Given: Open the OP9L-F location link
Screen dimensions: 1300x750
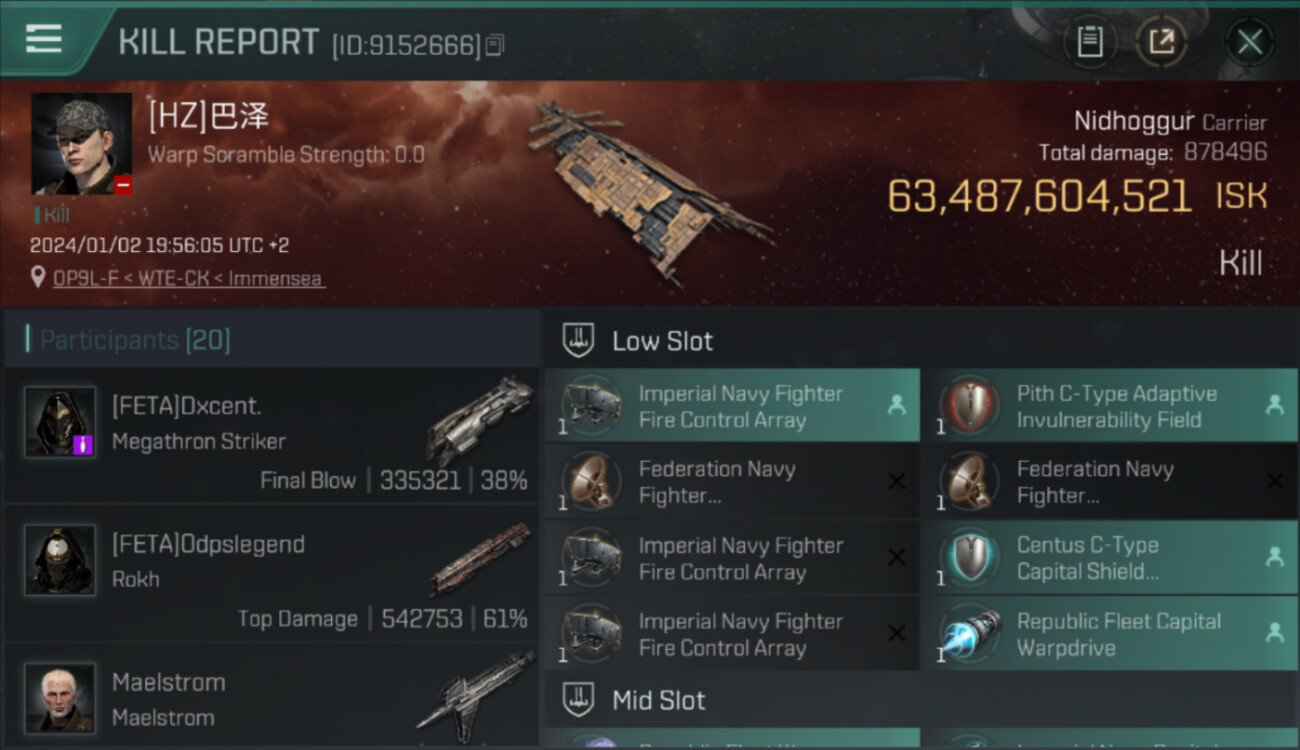Looking at the screenshot, I should (x=189, y=278).
